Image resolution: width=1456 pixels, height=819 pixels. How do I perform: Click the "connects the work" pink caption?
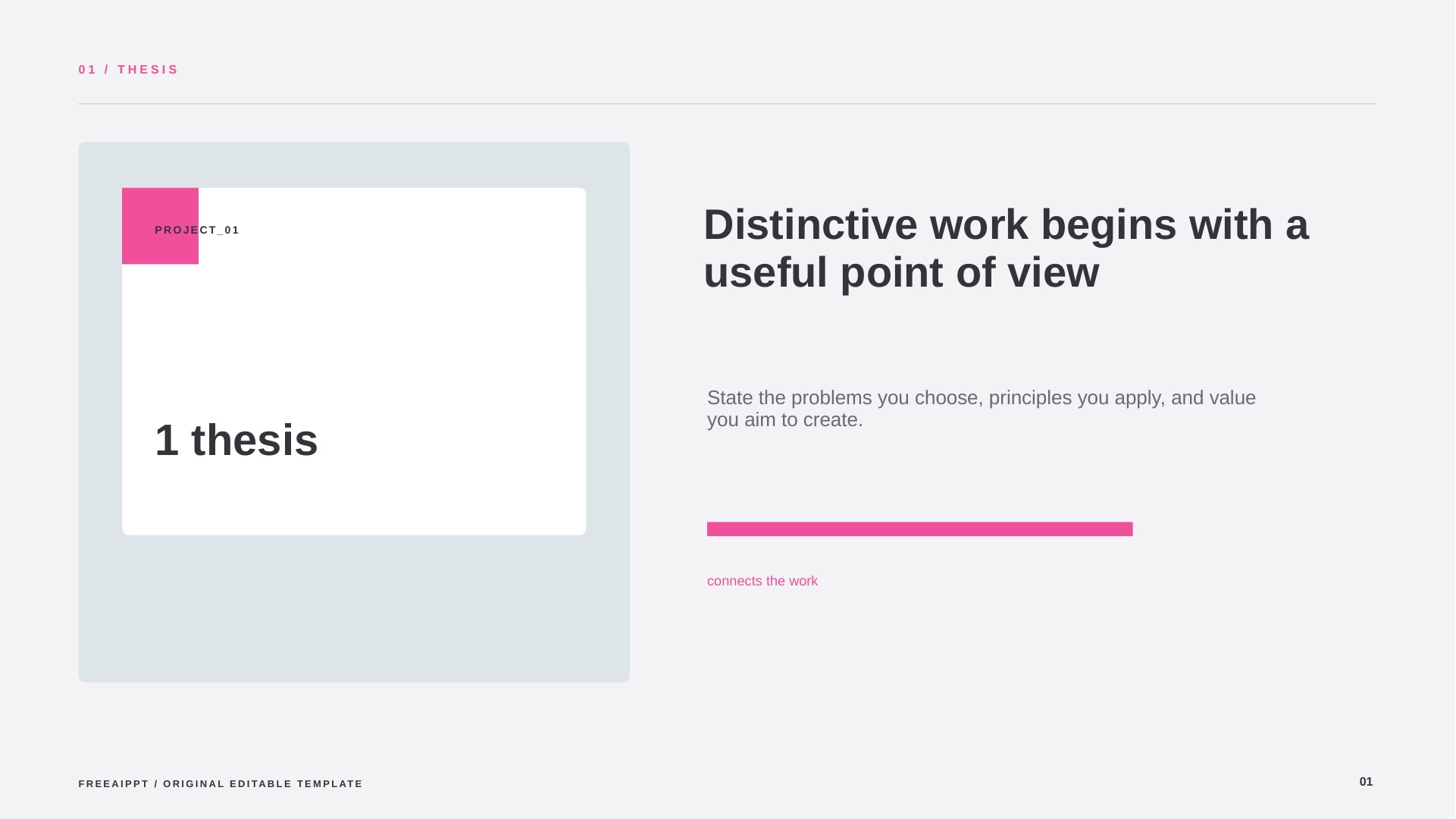[762, 582]
